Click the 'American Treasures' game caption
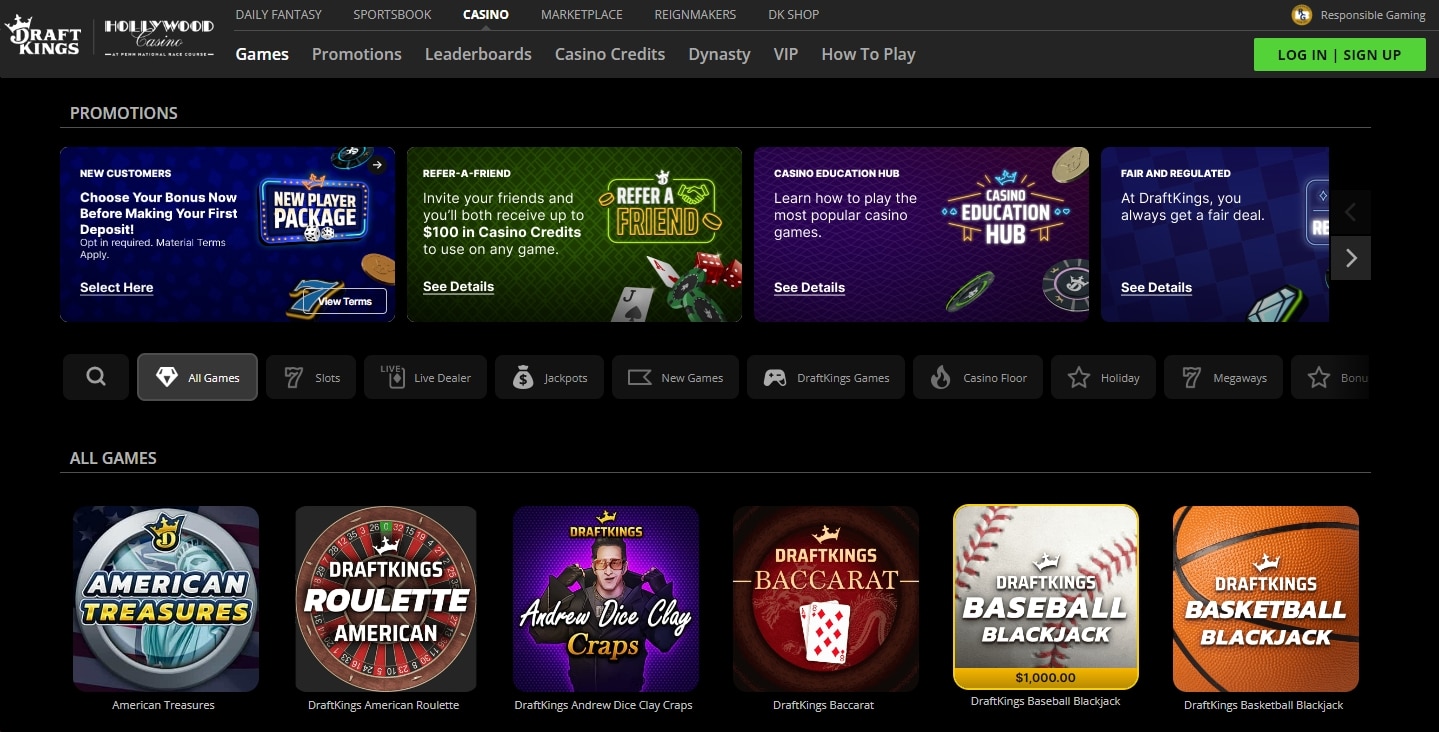This screenshot has height=732, width=1439. (x=163, y=705)
